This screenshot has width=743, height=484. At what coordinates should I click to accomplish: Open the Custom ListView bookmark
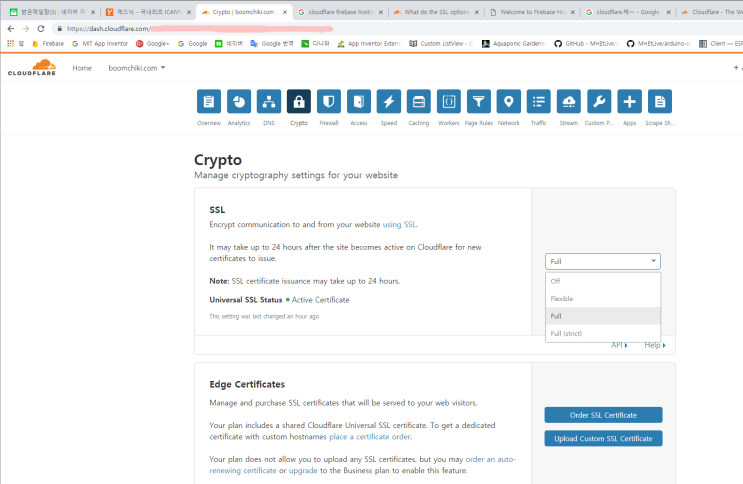441,44
